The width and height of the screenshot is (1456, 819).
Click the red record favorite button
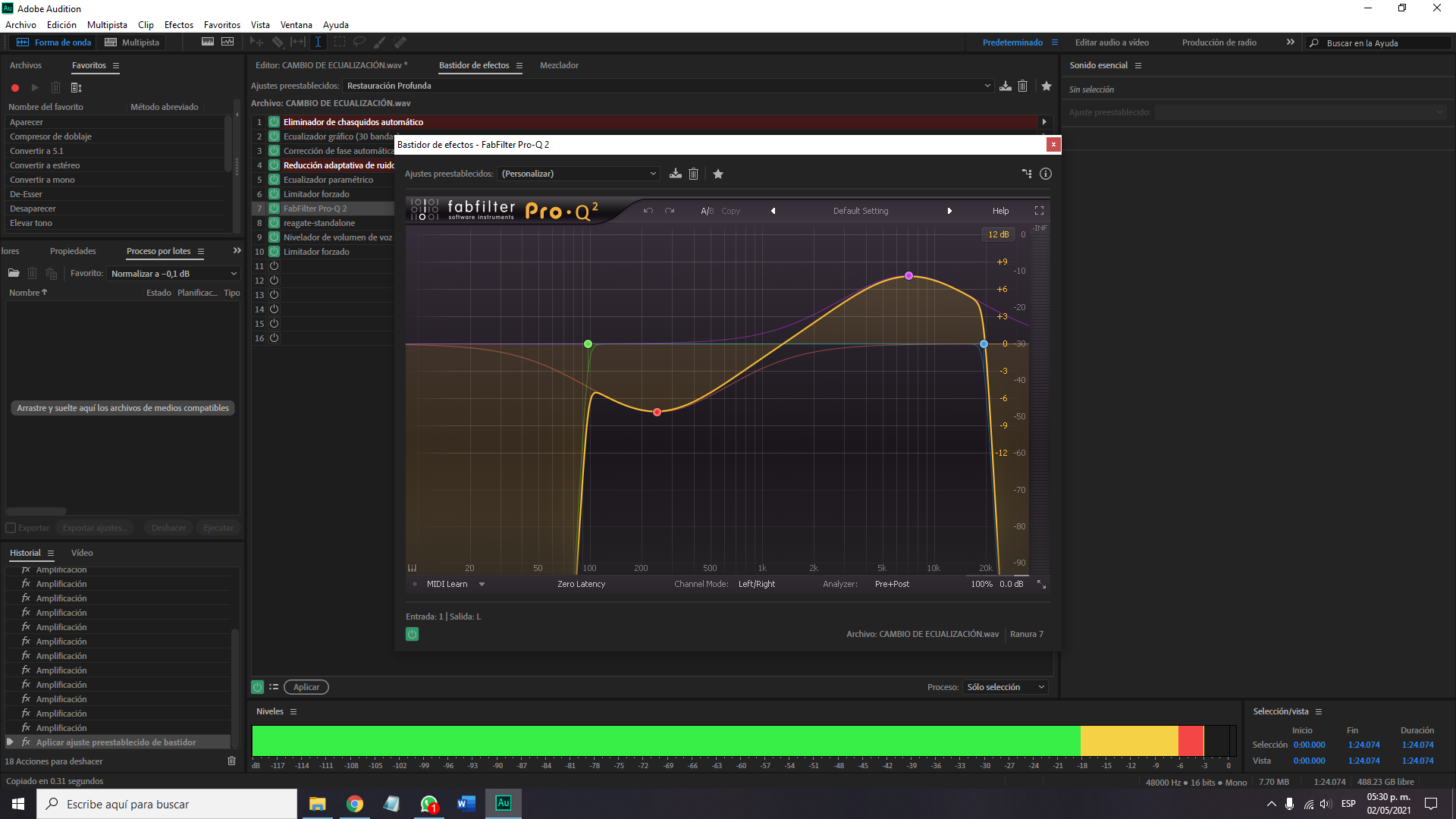(x=15, y=88)
